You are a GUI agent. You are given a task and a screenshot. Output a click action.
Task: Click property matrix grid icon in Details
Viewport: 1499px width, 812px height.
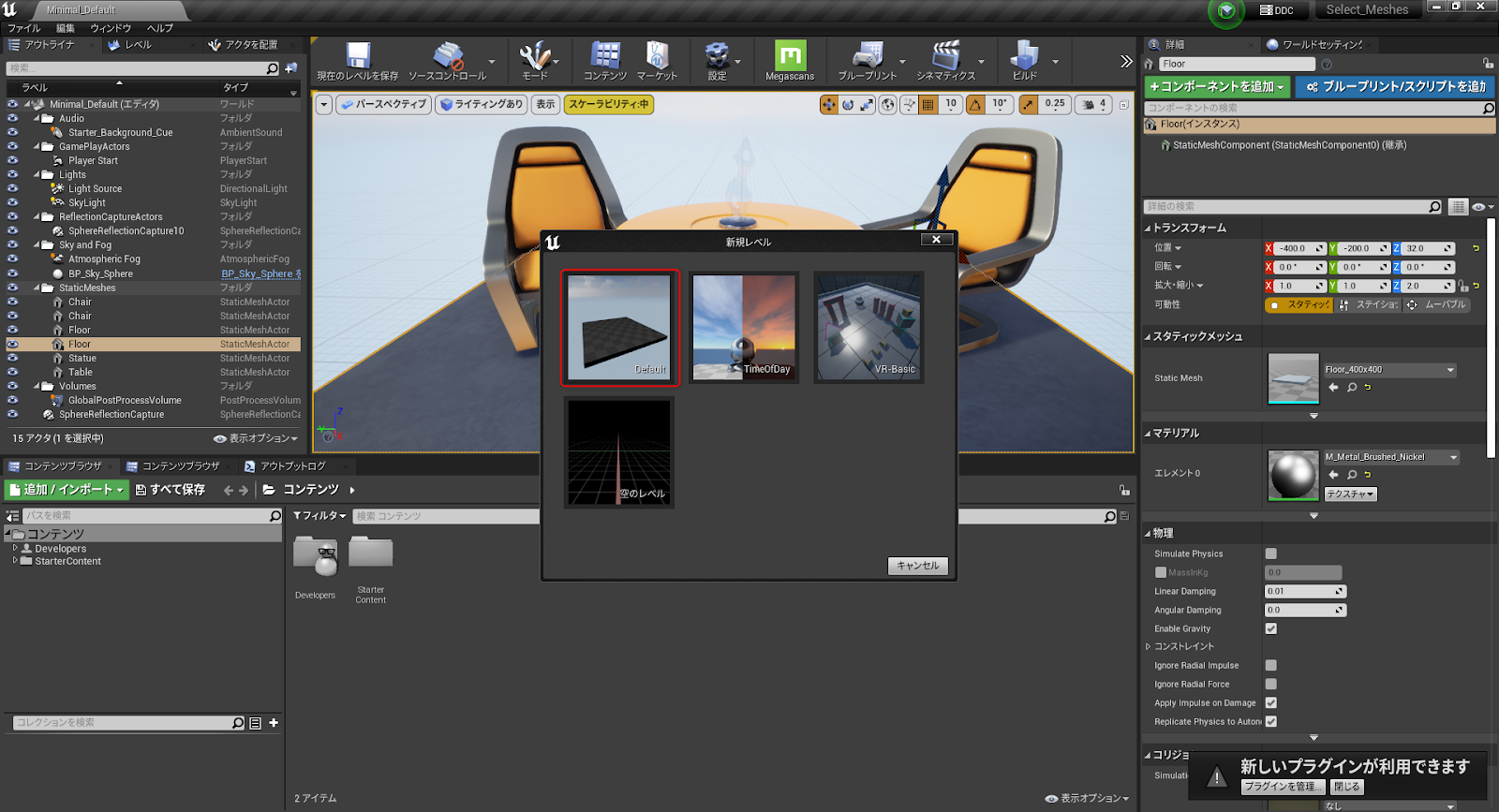pyautogui.click(x=1458, y=207)
